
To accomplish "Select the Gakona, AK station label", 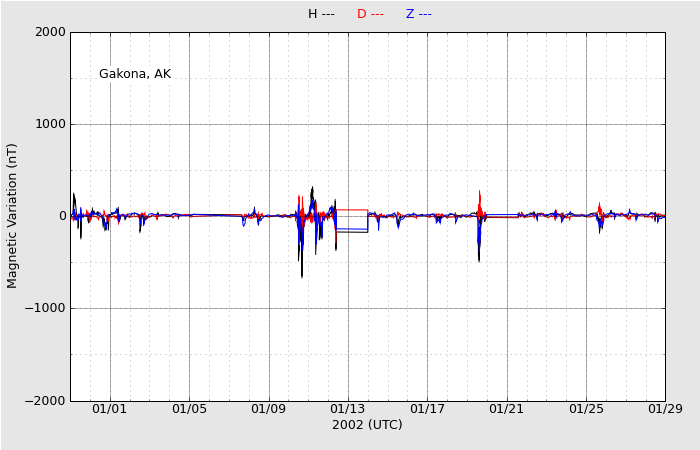I will coord(135,74).
